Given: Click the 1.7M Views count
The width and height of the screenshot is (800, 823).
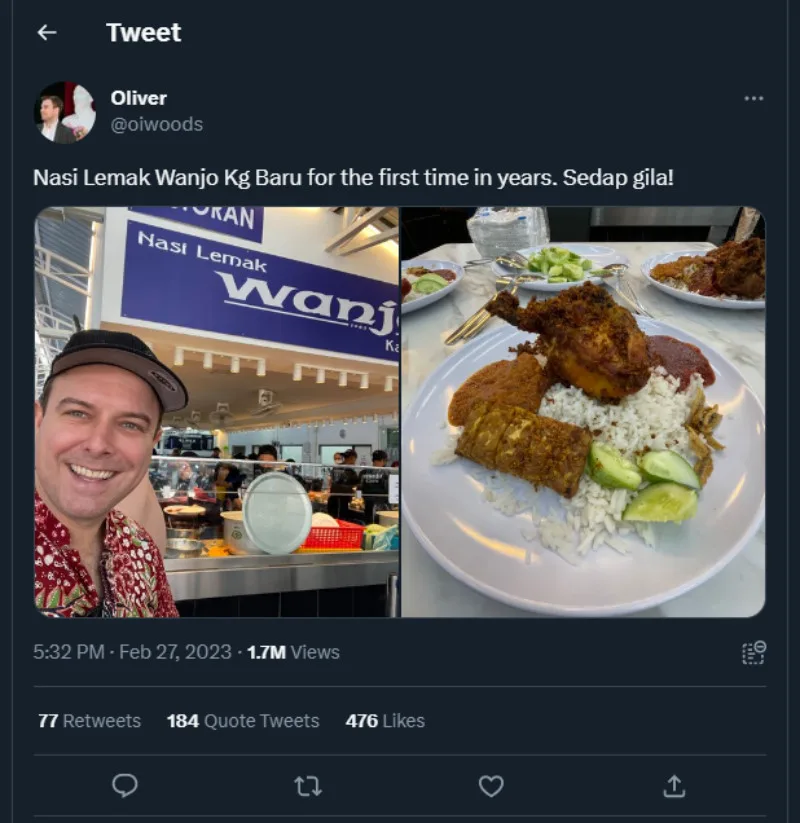Looking at the screenshot, I should 293,652.
